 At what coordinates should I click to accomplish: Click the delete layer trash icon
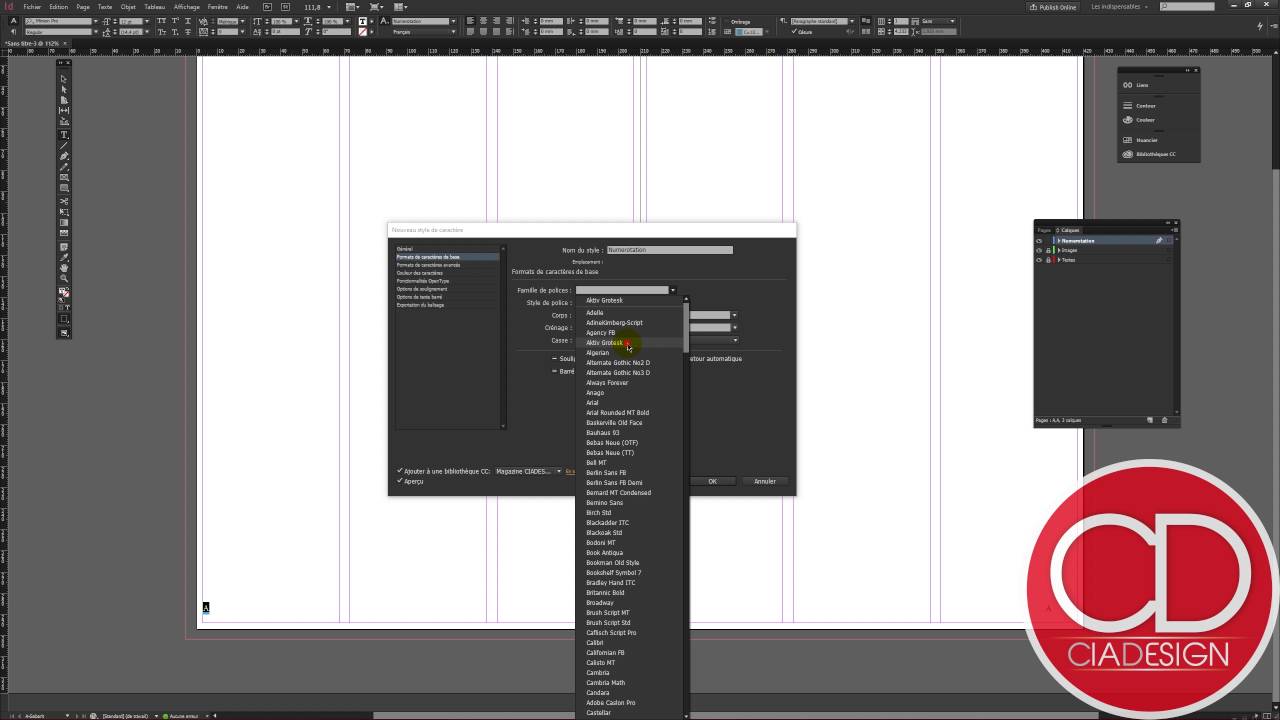(x=1165, y=420)
